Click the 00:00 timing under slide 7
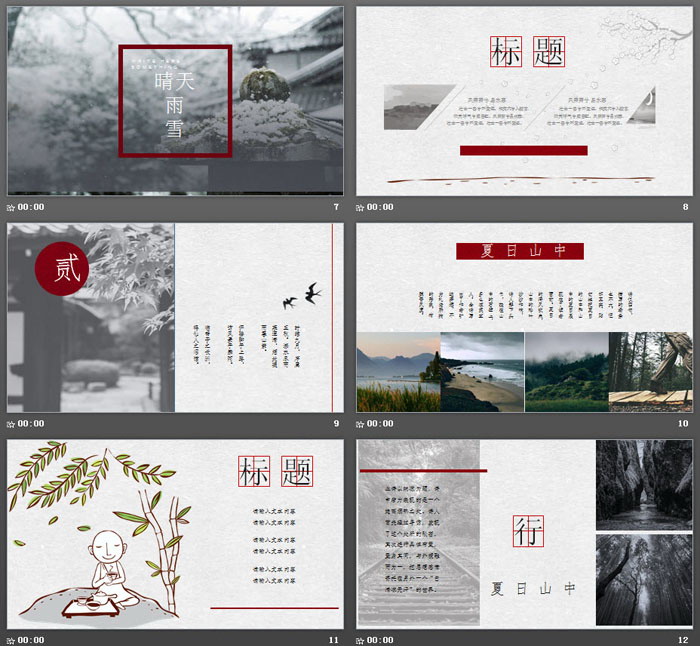Screen dimensions: 700x646 (31, 207)
